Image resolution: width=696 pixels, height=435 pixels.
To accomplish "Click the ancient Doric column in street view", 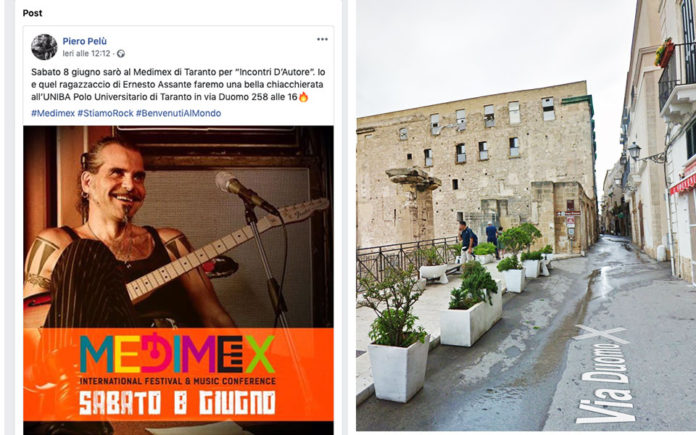I will click(414, 206).
